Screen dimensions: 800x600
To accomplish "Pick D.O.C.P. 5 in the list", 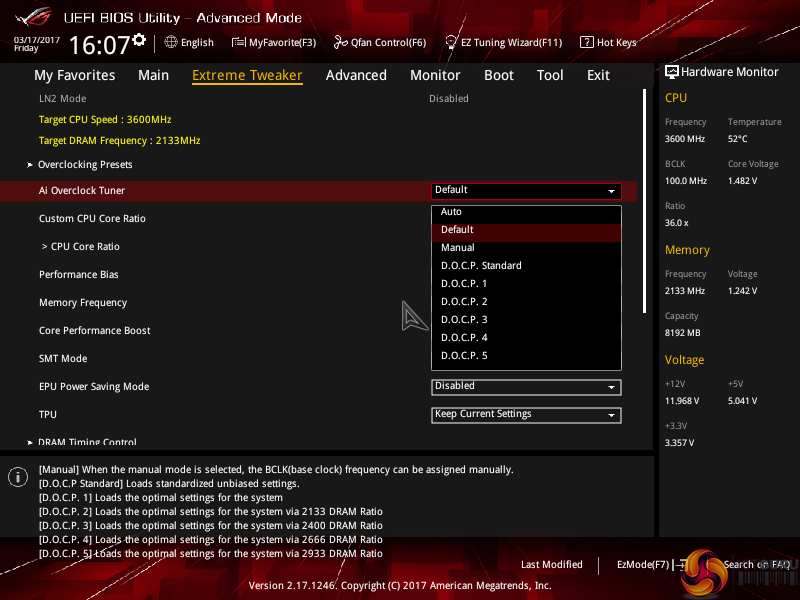I will click(464, 356).
